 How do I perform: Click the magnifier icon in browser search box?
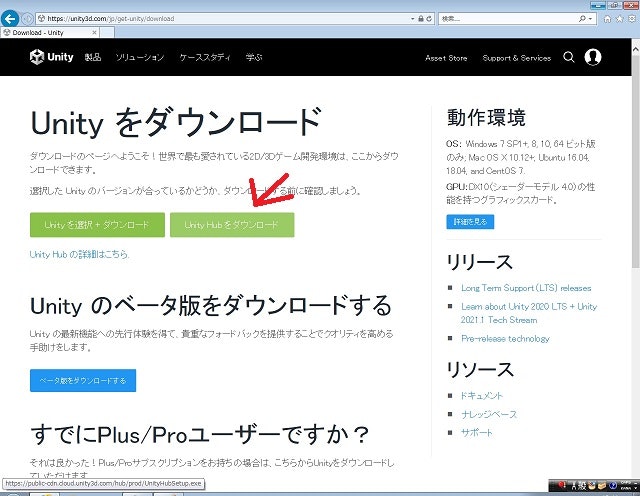point(582,19)
